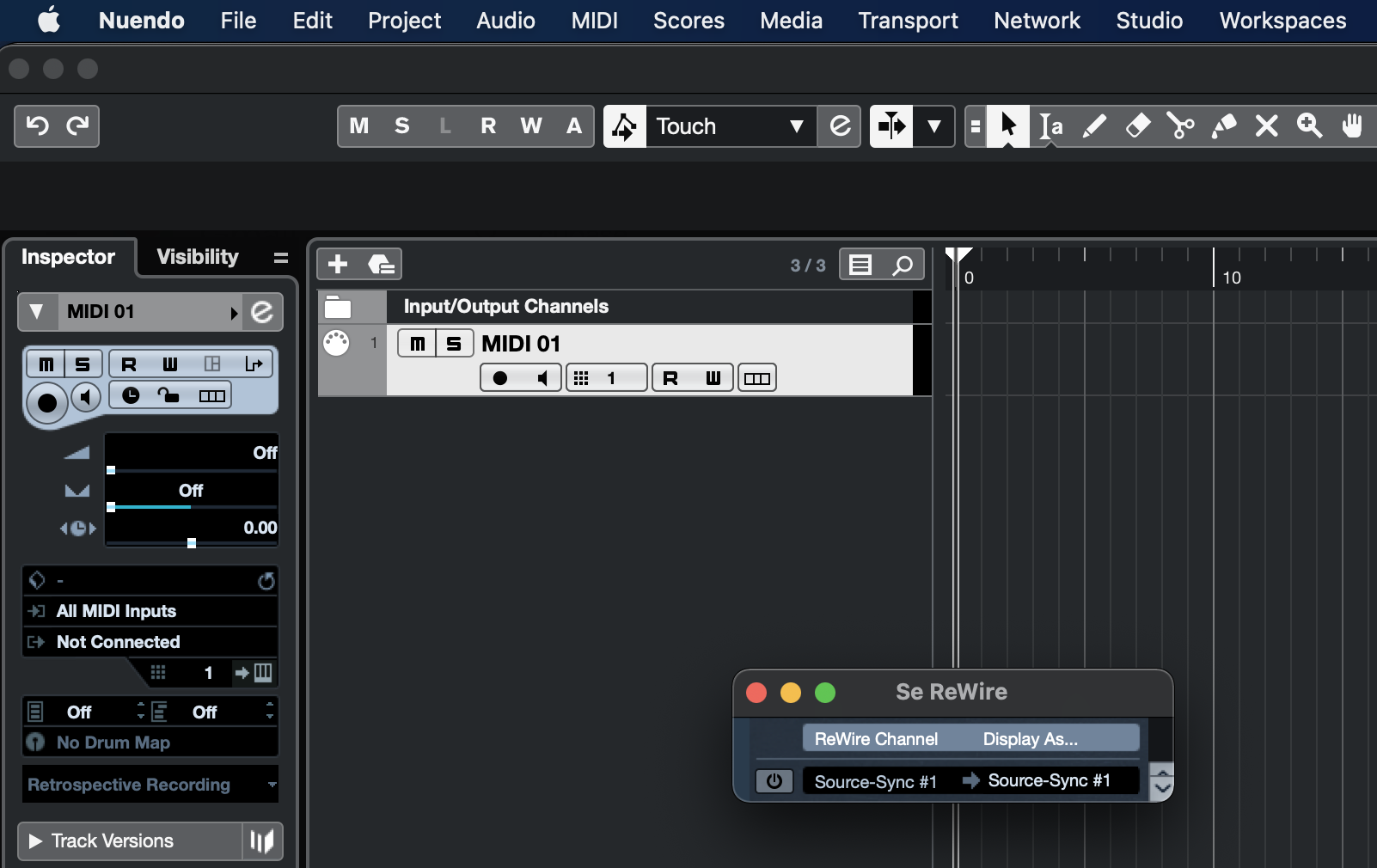Activate the Range Selection tool
Viewport: 1377px width, 868px height.
click(x=1050, y=126)
